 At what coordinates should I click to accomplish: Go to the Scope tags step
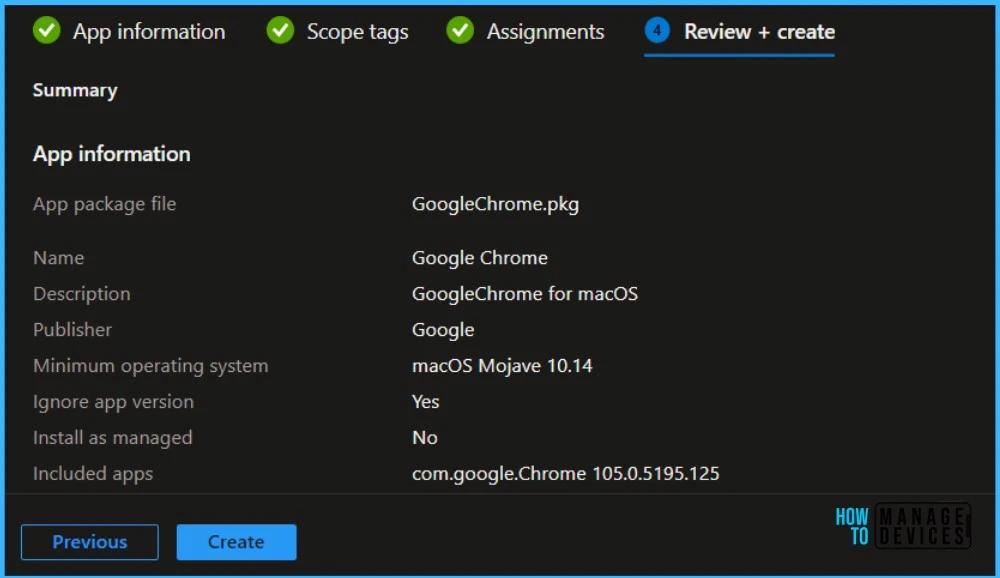coord(338,31)
